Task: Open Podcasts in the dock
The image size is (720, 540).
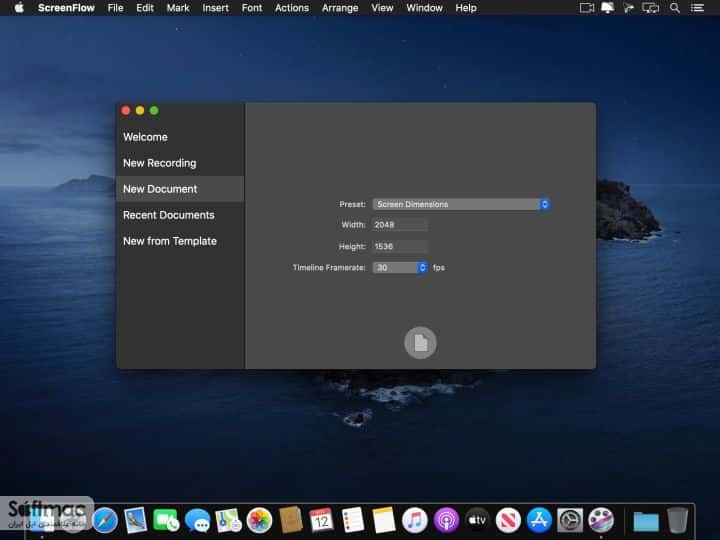Action: (446, 520)
